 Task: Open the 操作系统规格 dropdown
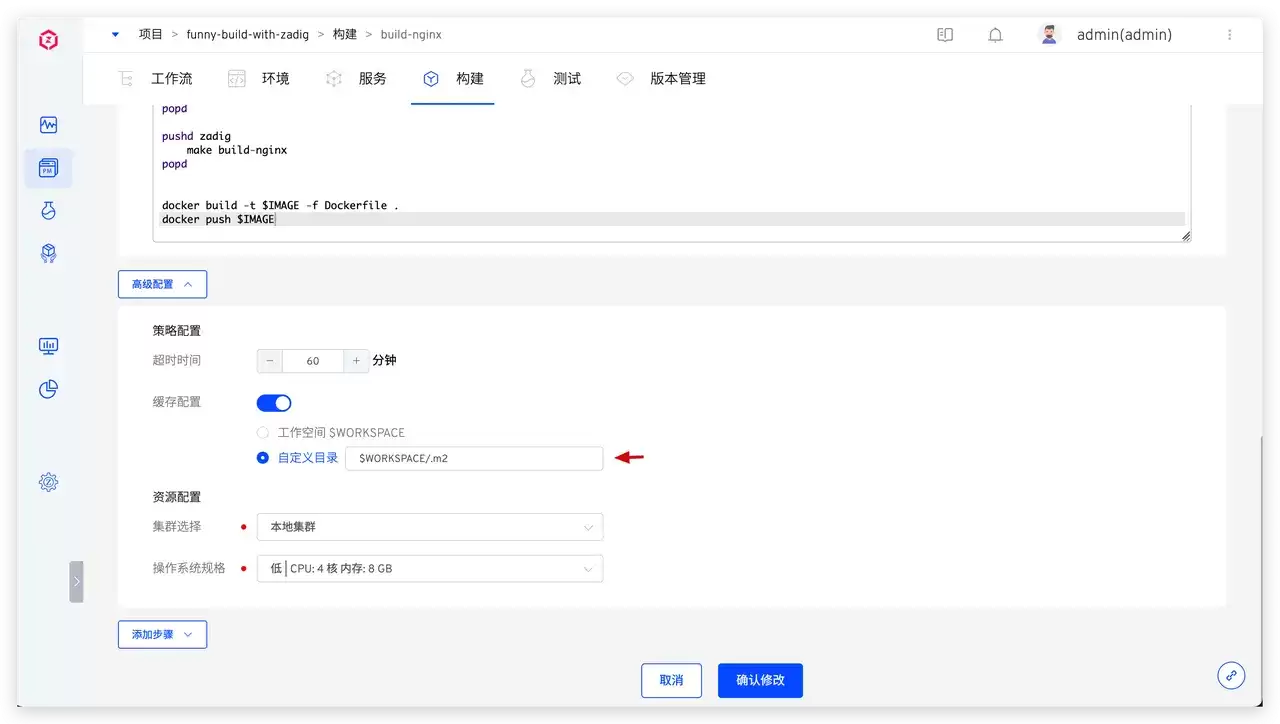pos(430,569)
